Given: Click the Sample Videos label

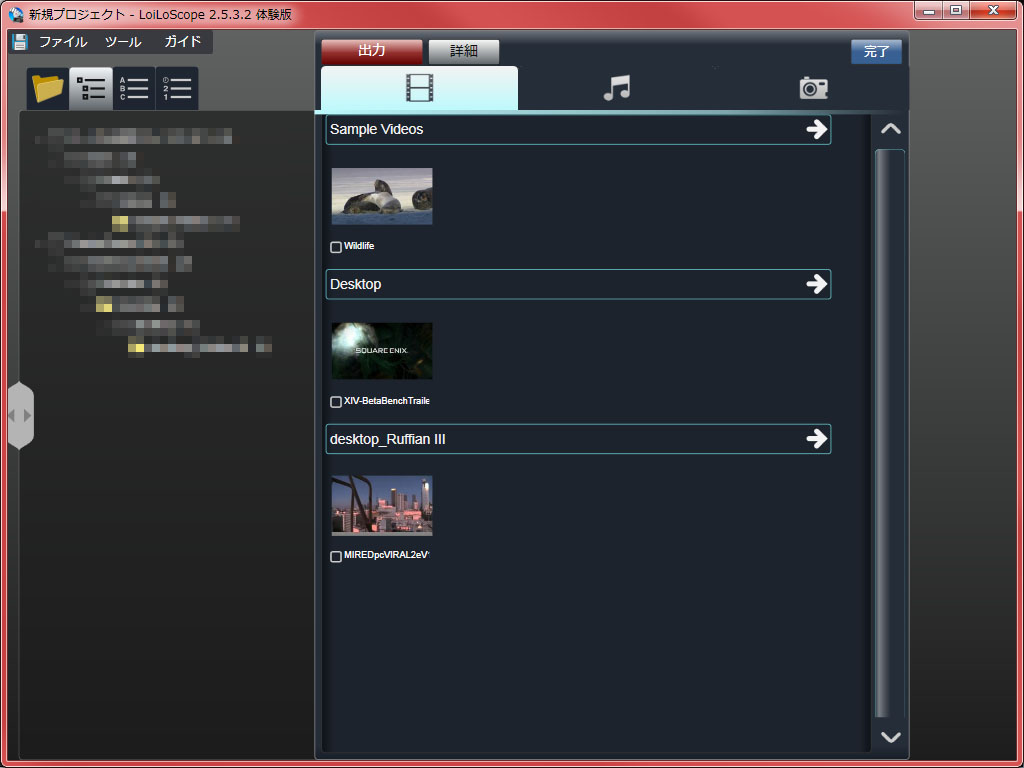Looking at the screenshot, I should click(x=377, y=129).
